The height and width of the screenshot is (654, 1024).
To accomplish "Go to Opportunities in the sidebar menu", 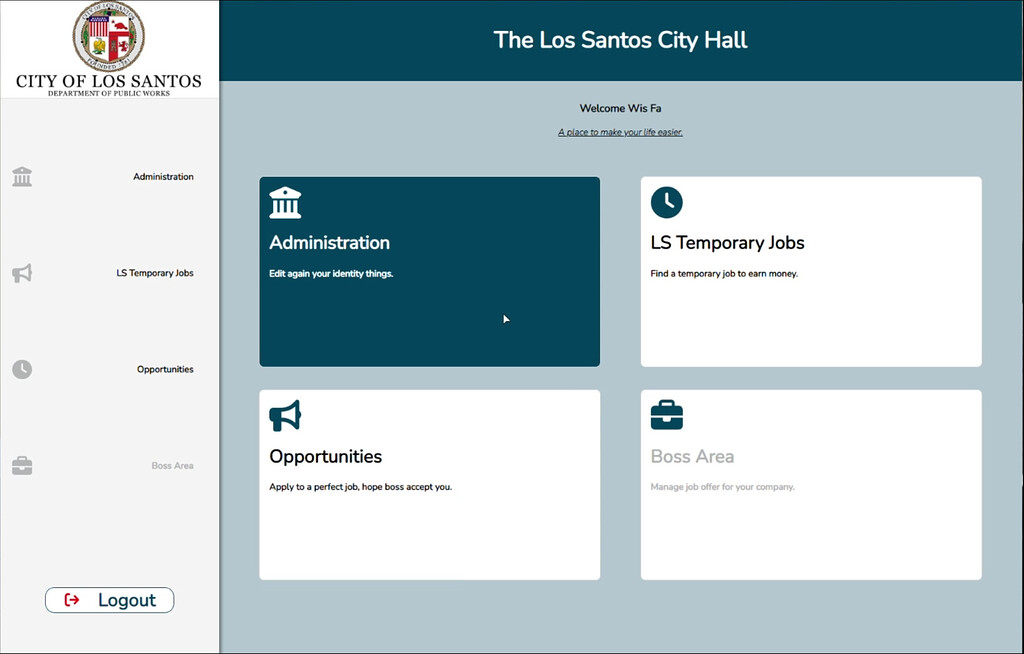I will click(165, 370).
